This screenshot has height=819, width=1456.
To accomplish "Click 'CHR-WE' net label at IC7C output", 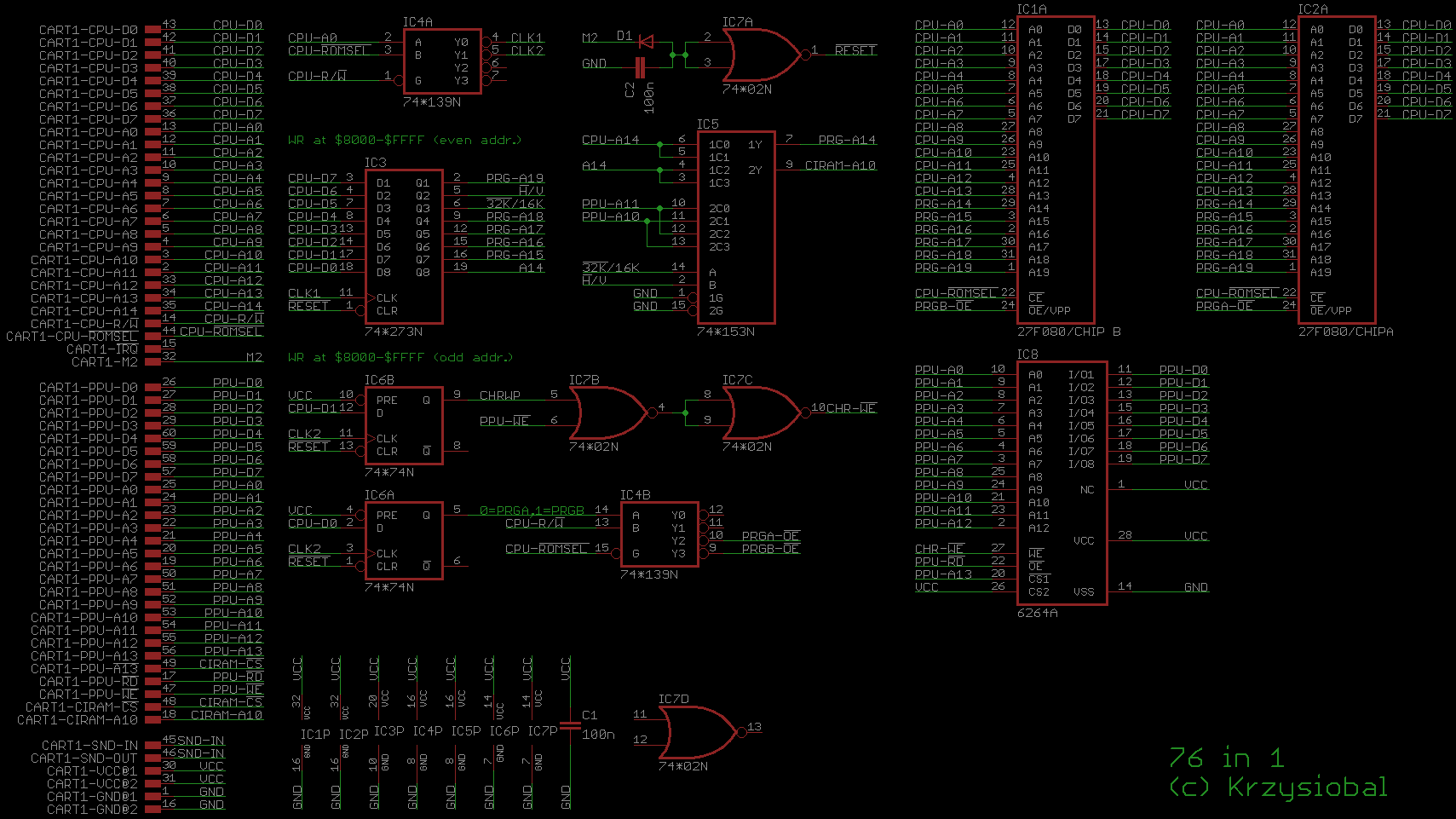I will click(851, 408).
